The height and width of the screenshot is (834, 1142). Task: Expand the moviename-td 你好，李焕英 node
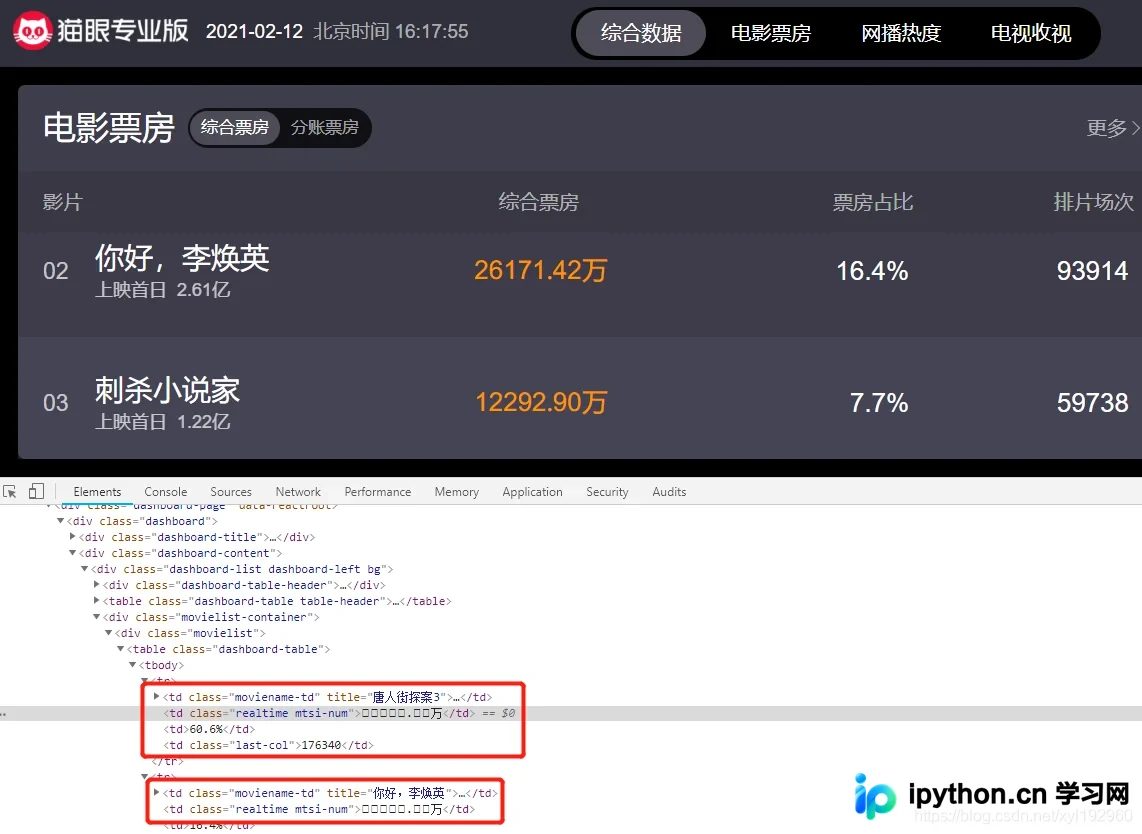(x=156, y=793)
